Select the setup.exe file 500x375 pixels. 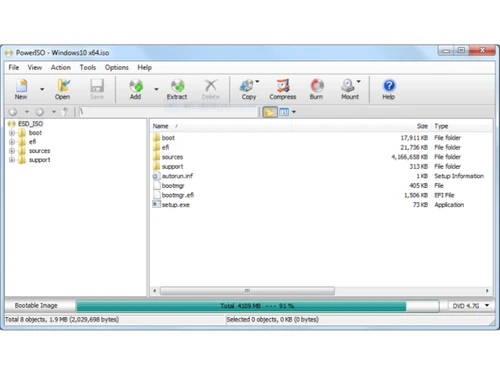point(176,205)
